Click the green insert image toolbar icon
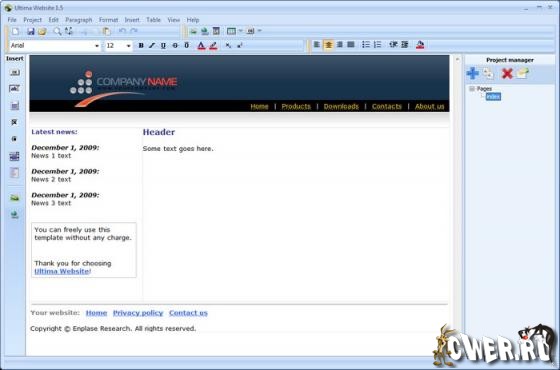This screenshot has height=370, width=560. [193, 31]
